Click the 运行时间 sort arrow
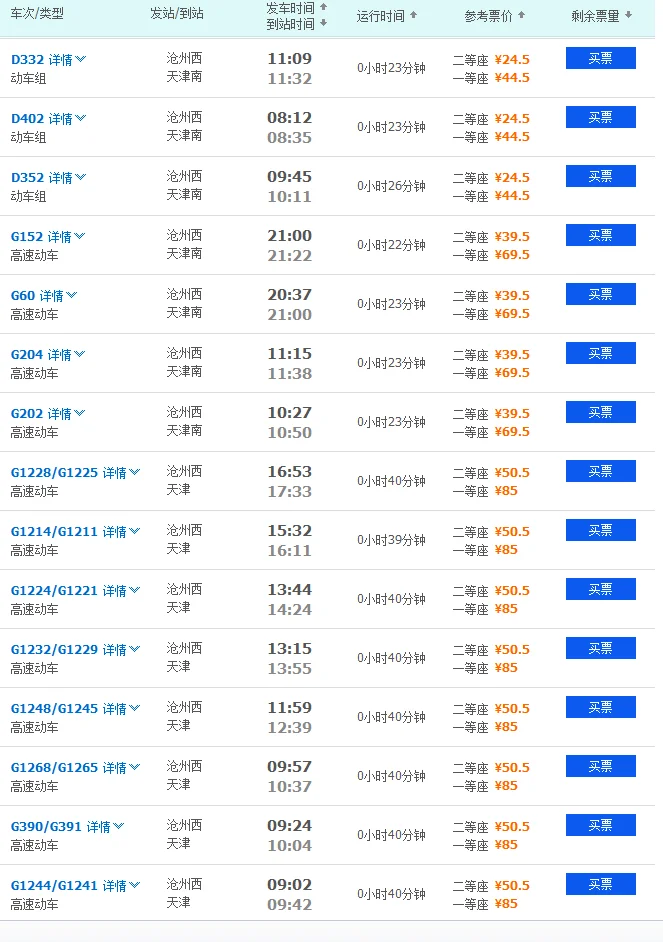This screenshot has width=663, height=942. coord(413,16)
